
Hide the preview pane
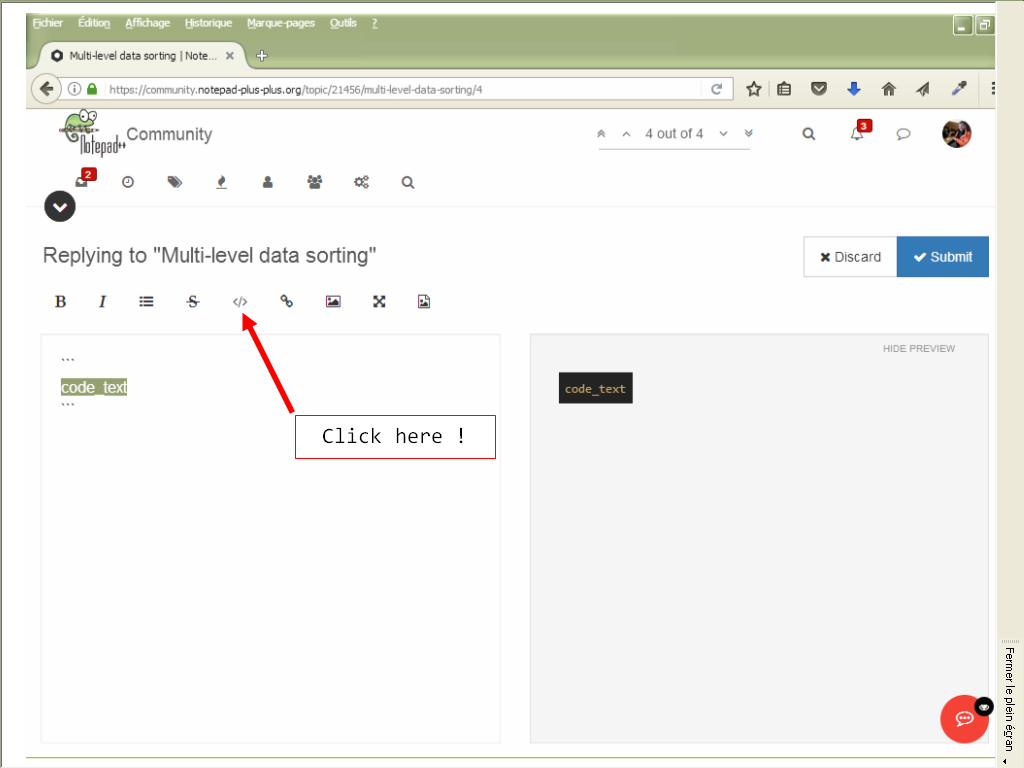coord(919,349)
